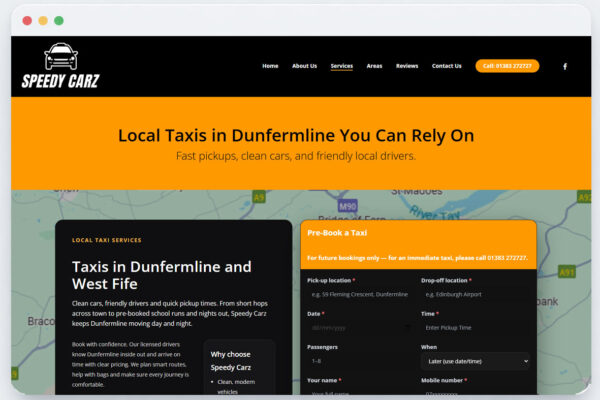Viewport: 600px width, 400px height.
Task: Click the red window close dot
Action: click(27, 20)
